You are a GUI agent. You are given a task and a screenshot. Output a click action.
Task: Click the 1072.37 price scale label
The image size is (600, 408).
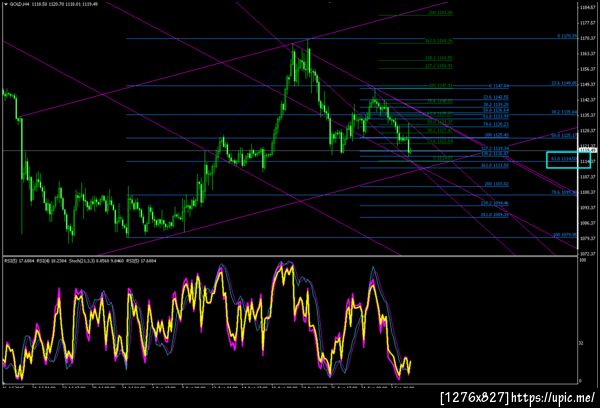pyautogui.click(x=587, y=253)
